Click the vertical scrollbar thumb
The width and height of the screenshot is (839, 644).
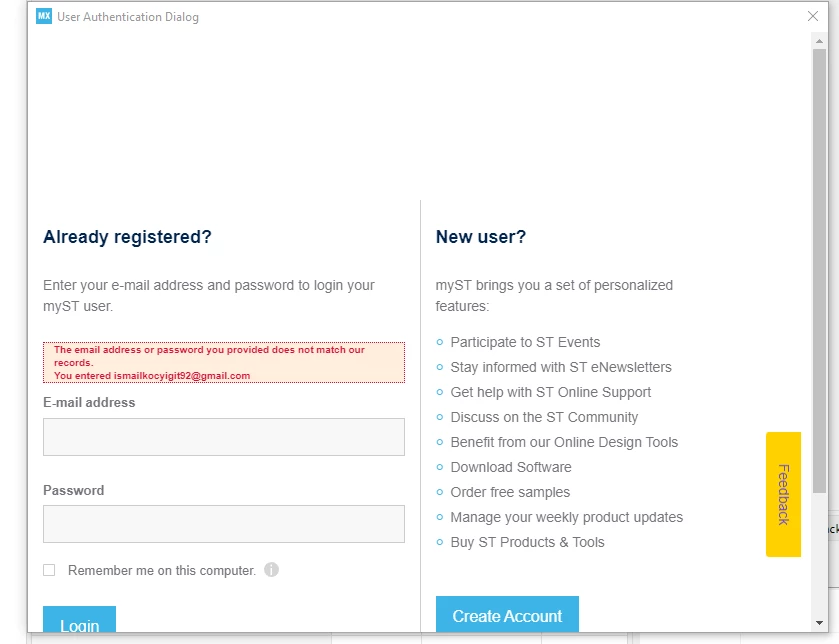[x=819, y=271]
